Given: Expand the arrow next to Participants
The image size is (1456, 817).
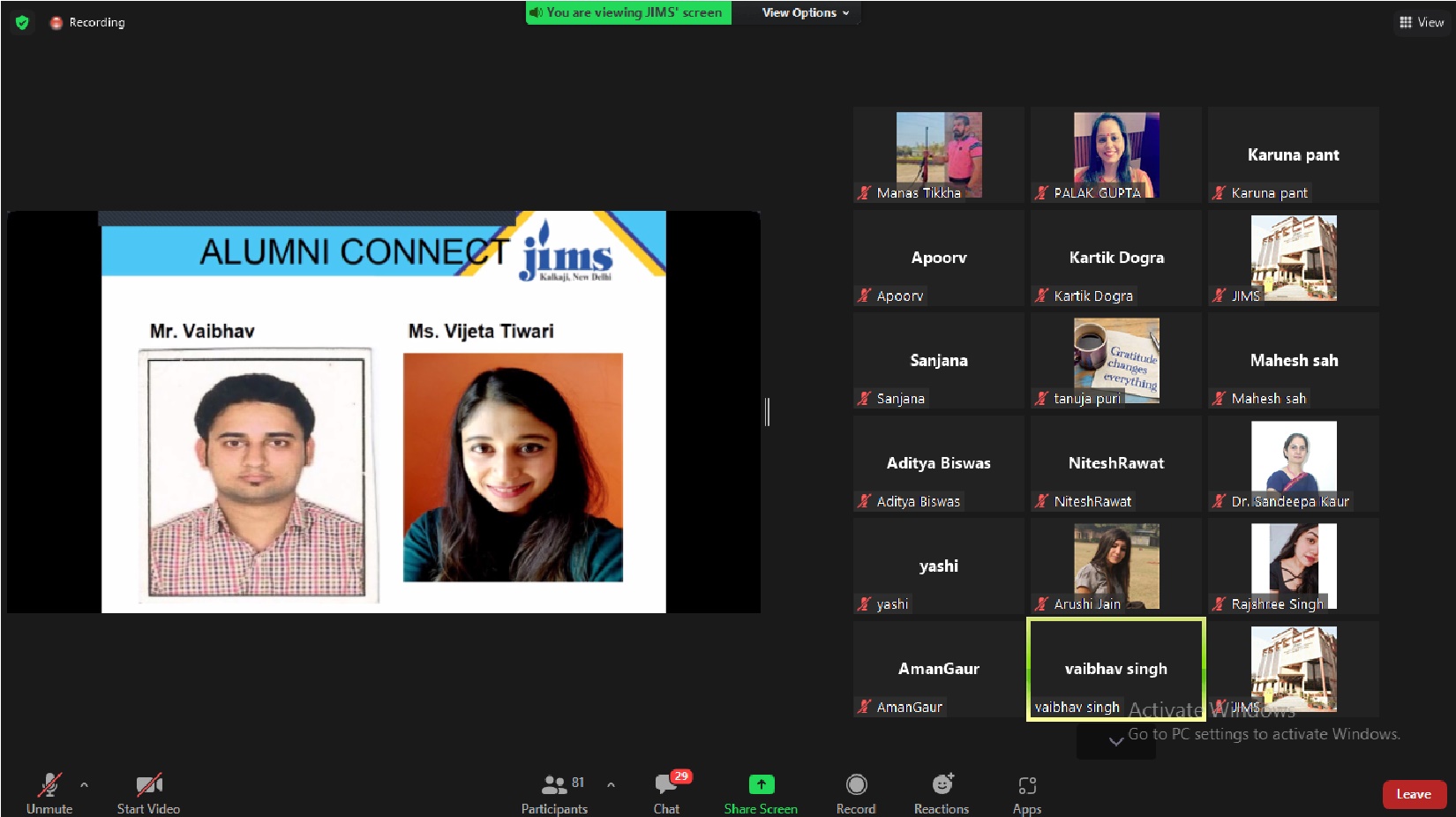Looking at the screenshot, I should [x=611, y=784].
